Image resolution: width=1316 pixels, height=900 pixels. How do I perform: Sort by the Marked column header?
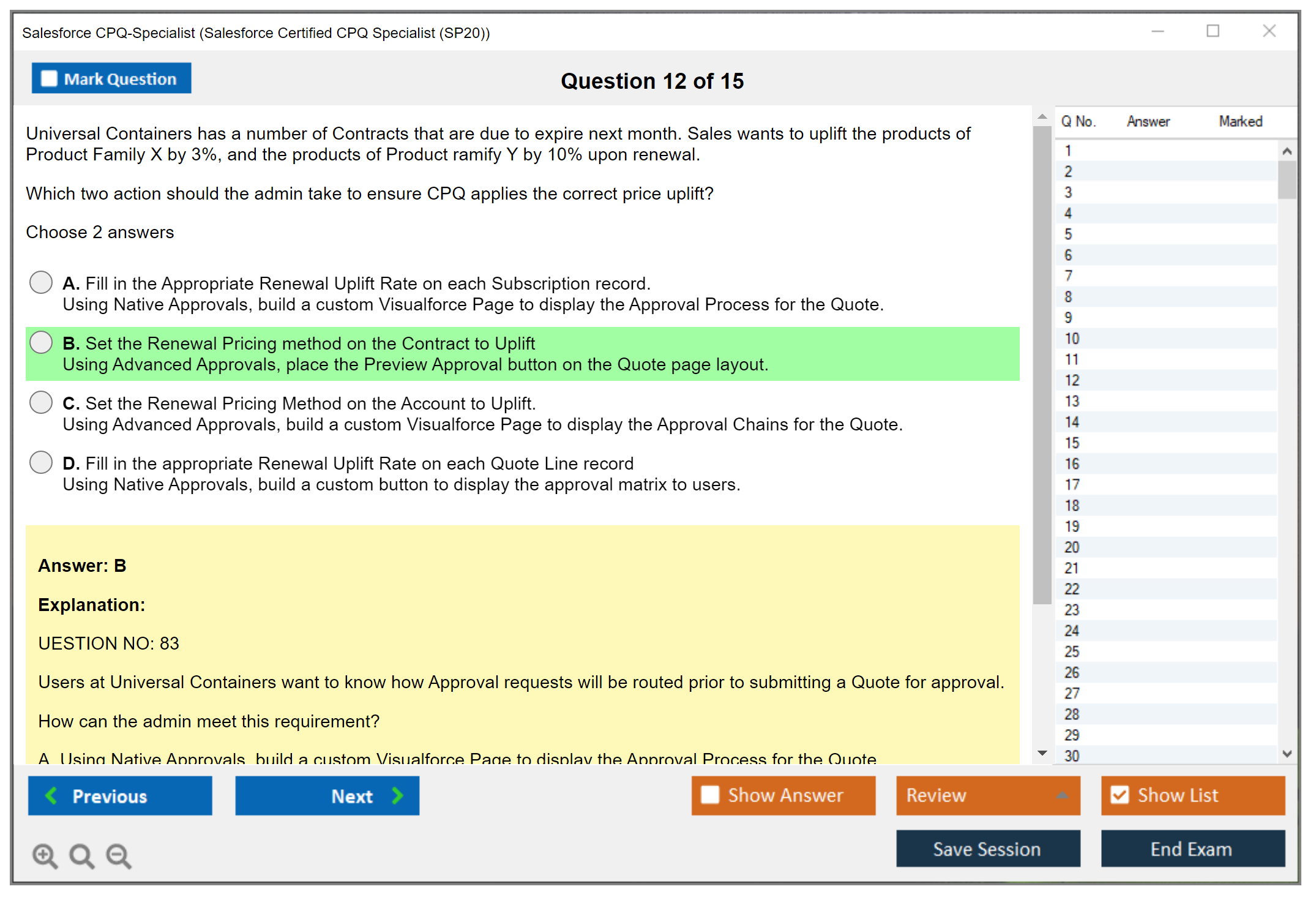pyautogui.click(x=1240, y=121)
